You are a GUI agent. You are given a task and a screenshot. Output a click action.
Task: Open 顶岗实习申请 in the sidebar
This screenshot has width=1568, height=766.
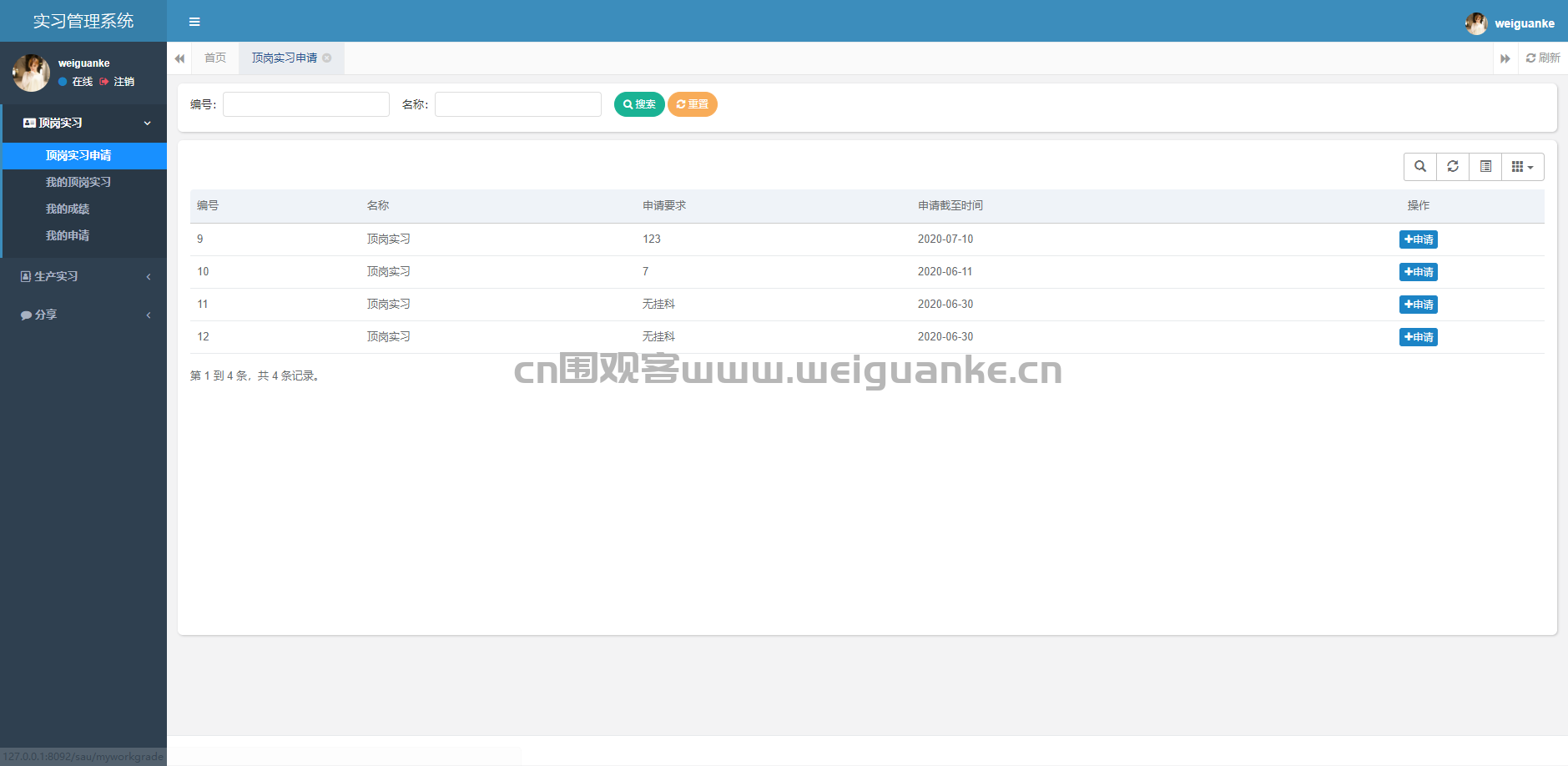coord(85,155)
